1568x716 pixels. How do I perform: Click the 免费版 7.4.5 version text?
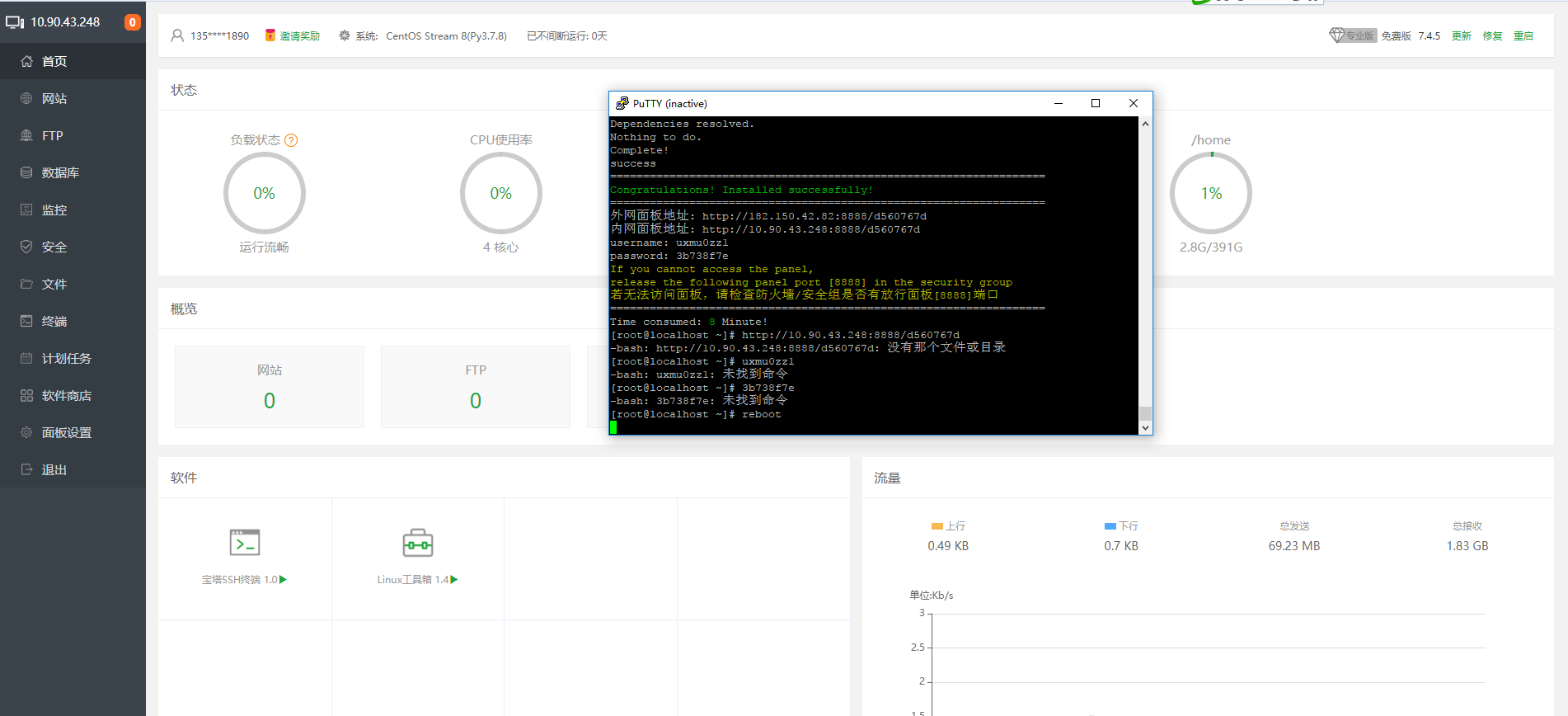point(1411,36)
